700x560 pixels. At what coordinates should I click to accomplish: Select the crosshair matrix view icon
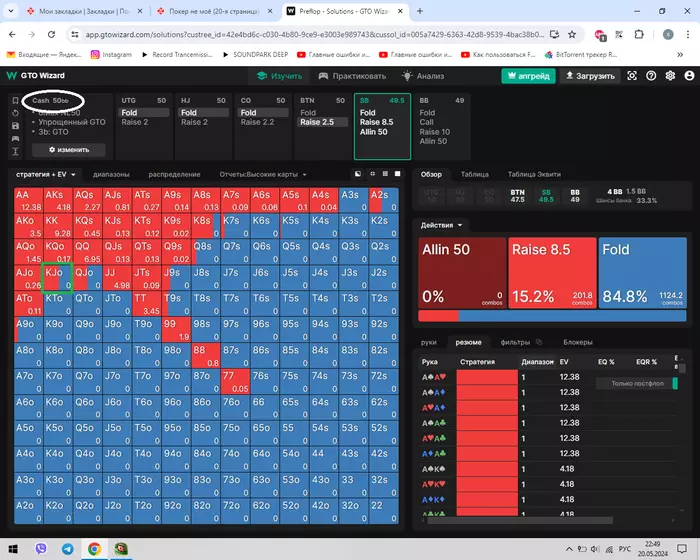[372, 174]
